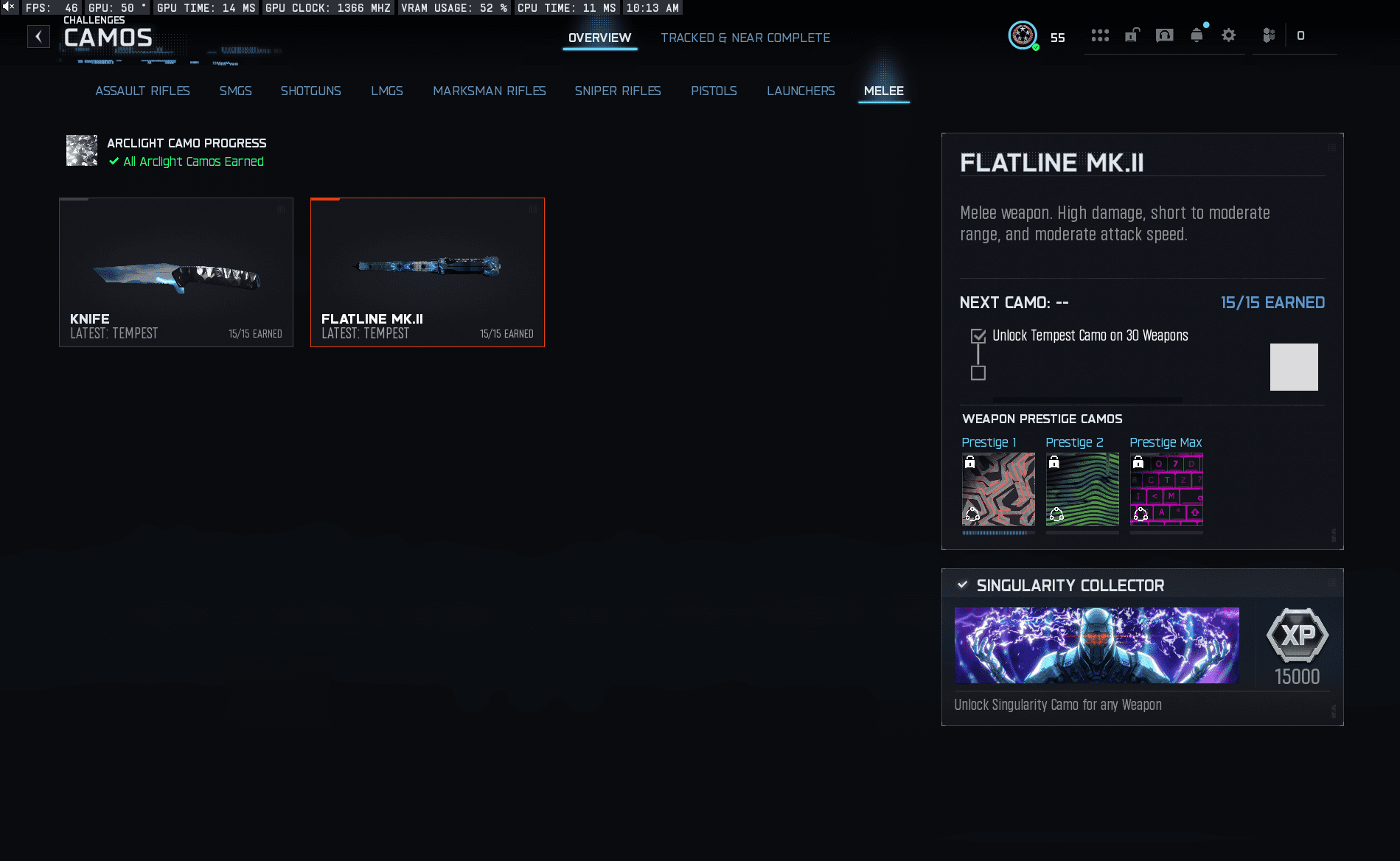Open the six-dot grid menu
This screenshot has height=861, width=1400.
point(1100,35)
